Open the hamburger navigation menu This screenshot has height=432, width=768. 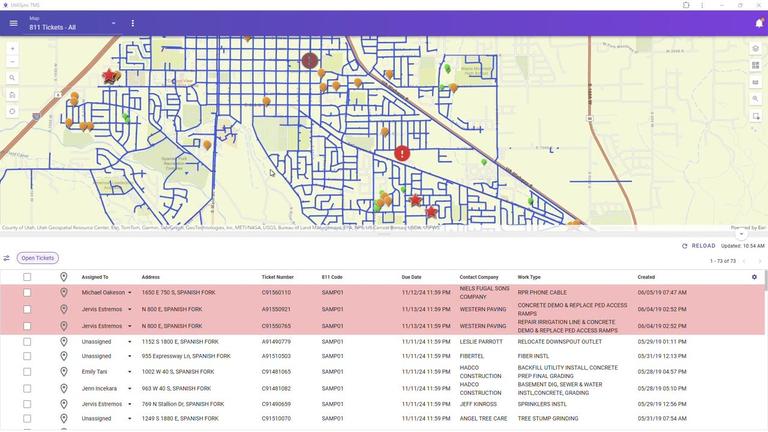(13, 23)
